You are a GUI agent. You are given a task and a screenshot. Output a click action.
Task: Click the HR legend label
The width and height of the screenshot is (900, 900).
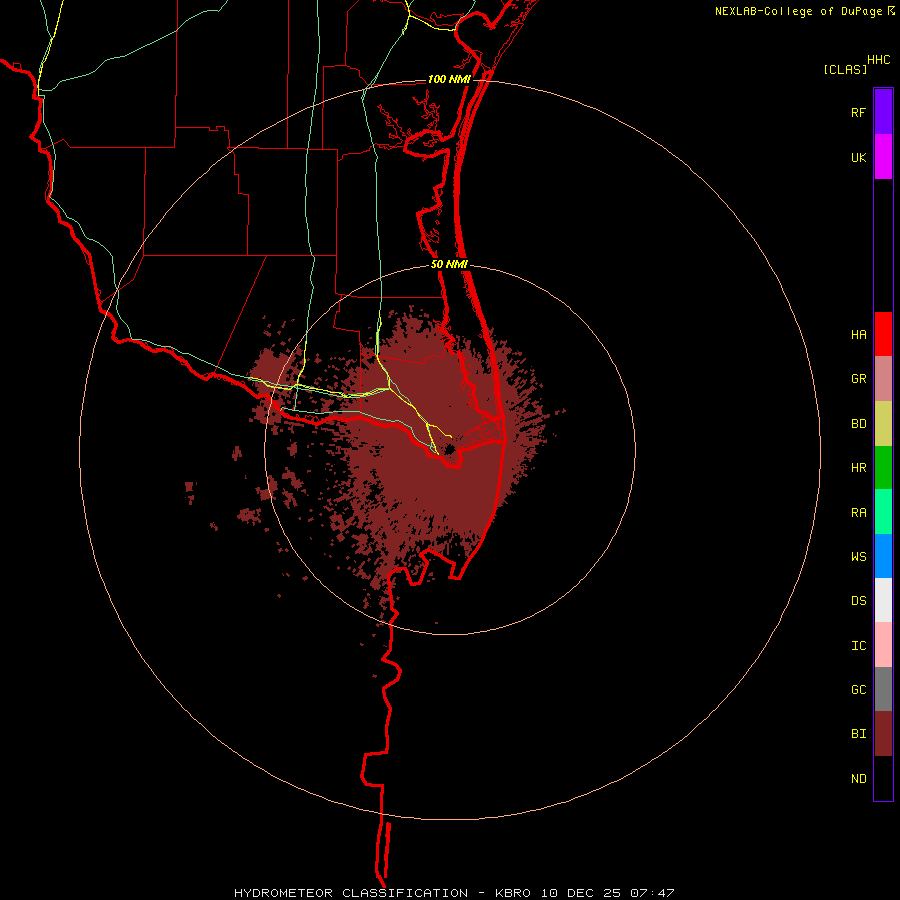point(858,468)
